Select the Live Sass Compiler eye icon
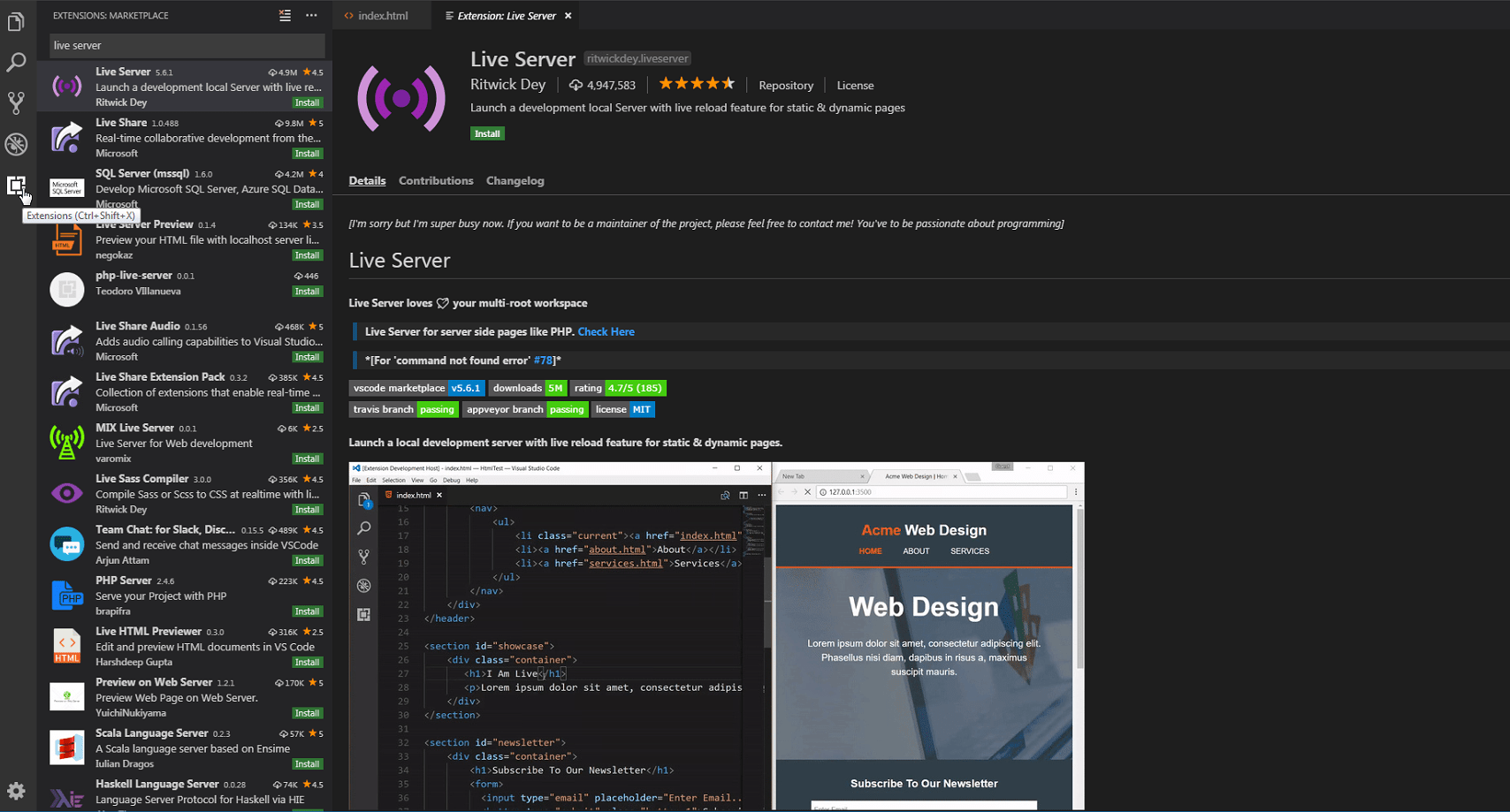 tap(67, 493)
